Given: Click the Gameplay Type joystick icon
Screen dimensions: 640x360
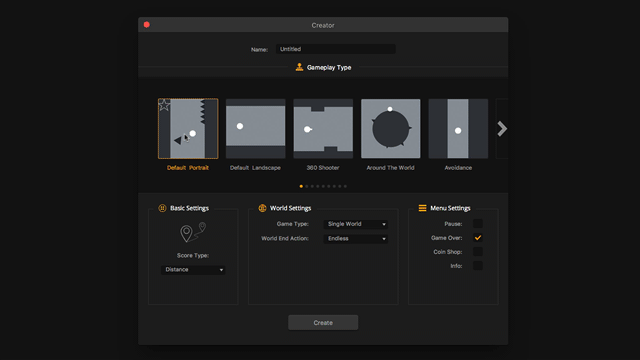Looking at the screenshot, I should [x=299, y=67].
